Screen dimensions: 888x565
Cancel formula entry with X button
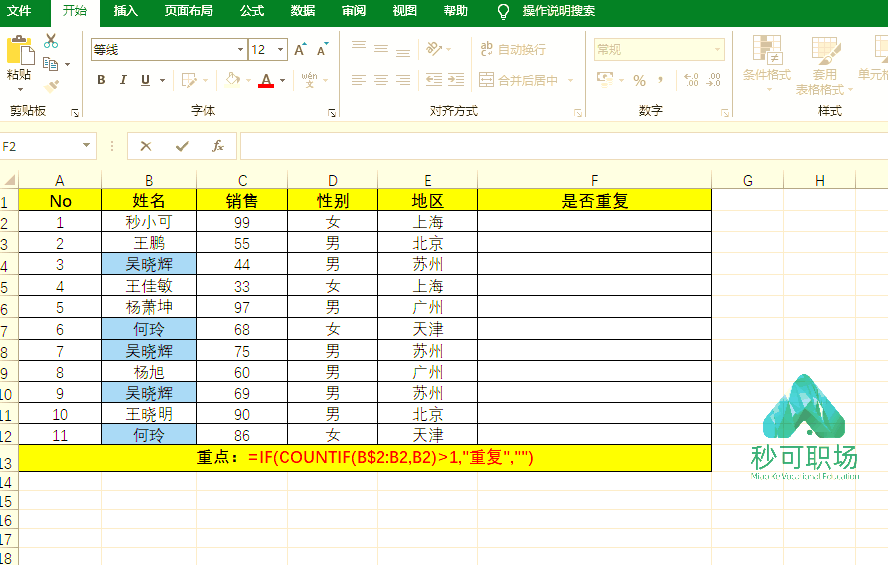pyautogui.click(x=146, y=146)
